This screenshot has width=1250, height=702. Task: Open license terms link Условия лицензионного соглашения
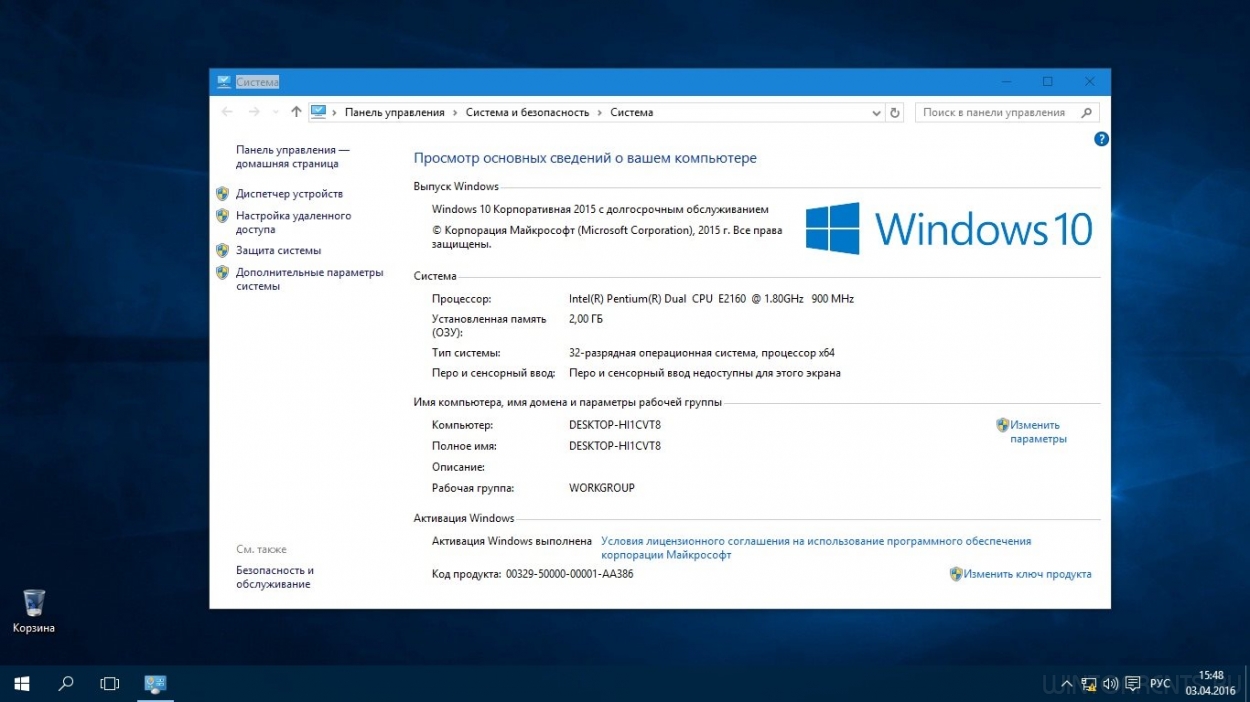(816, 548)
